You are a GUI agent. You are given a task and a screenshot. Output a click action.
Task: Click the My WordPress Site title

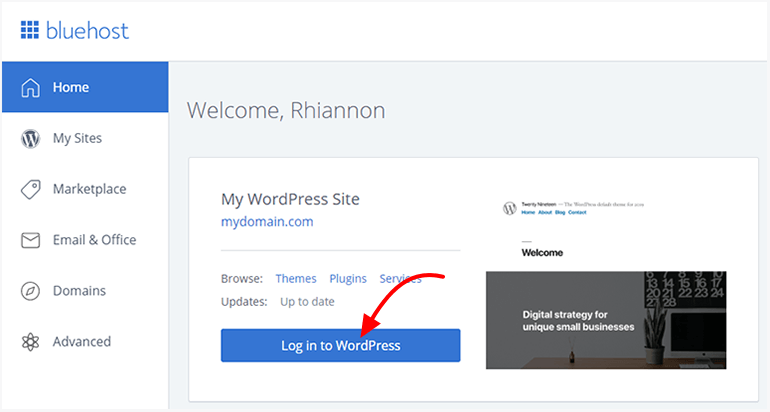290,199
